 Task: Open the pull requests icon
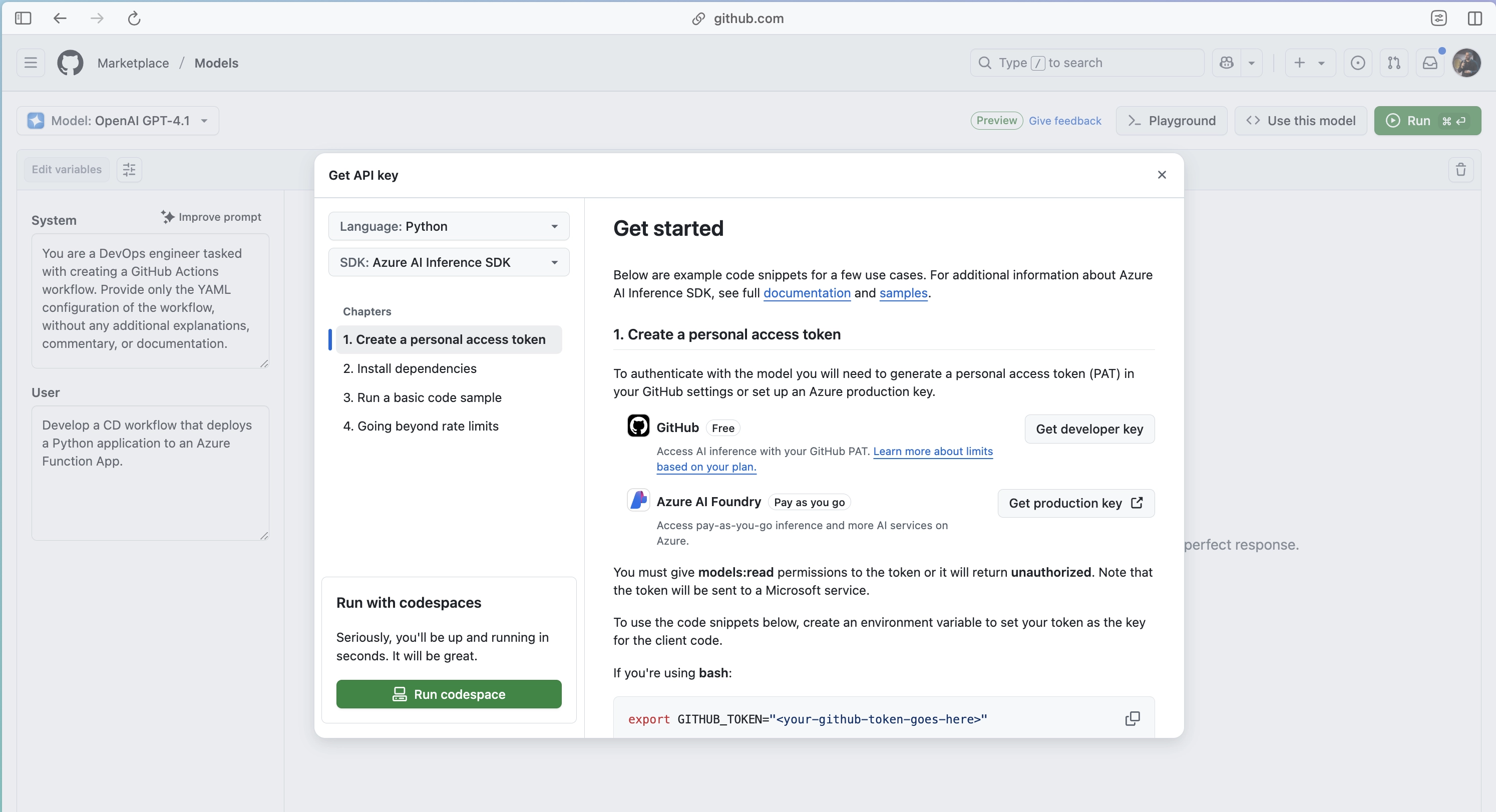click(1394, 63)
